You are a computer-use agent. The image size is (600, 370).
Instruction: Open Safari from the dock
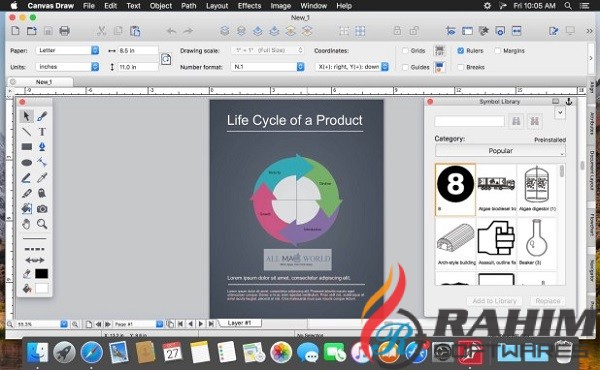[x=92, y=352]
